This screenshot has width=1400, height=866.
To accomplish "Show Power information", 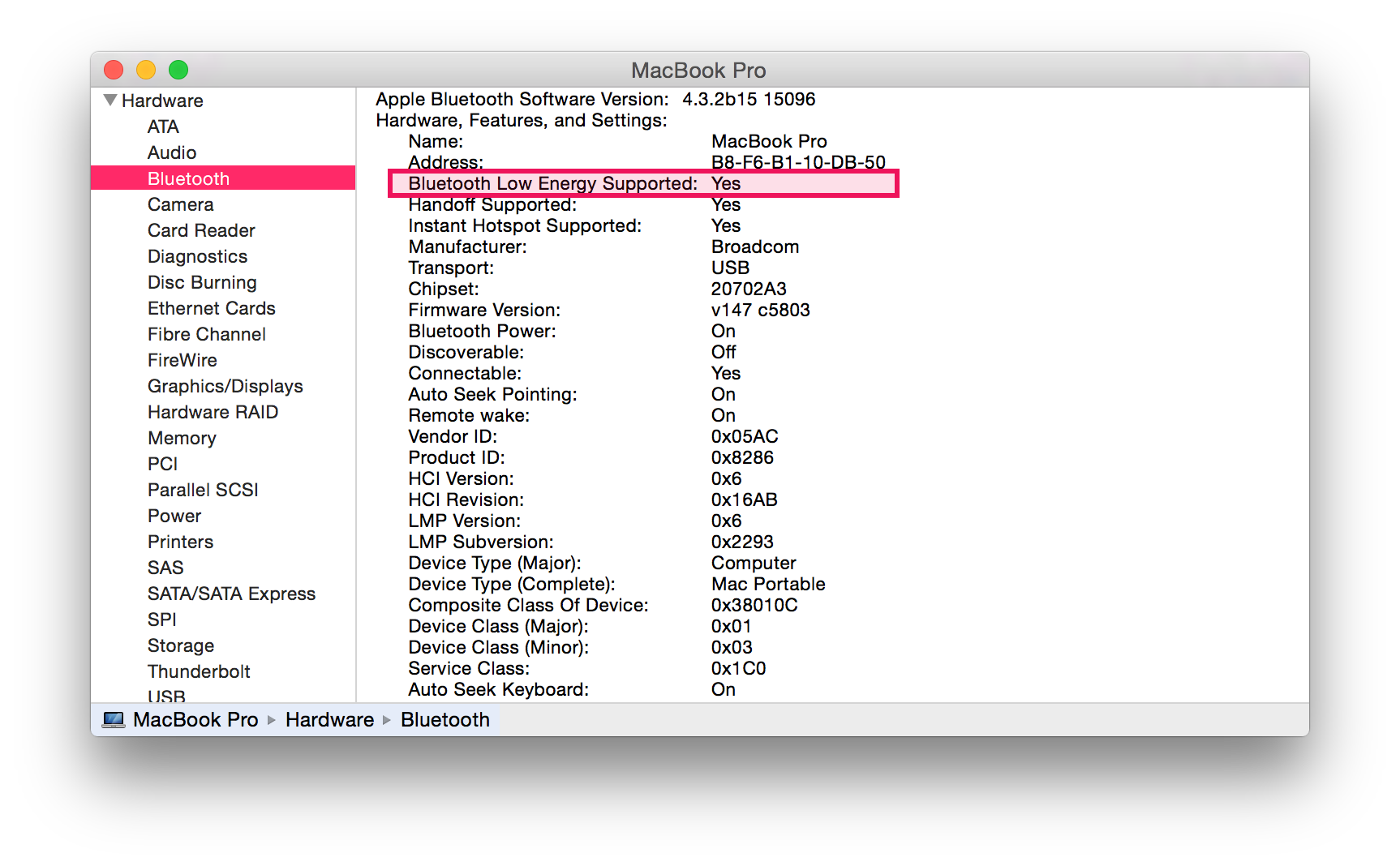I will [x=174, y=516].
